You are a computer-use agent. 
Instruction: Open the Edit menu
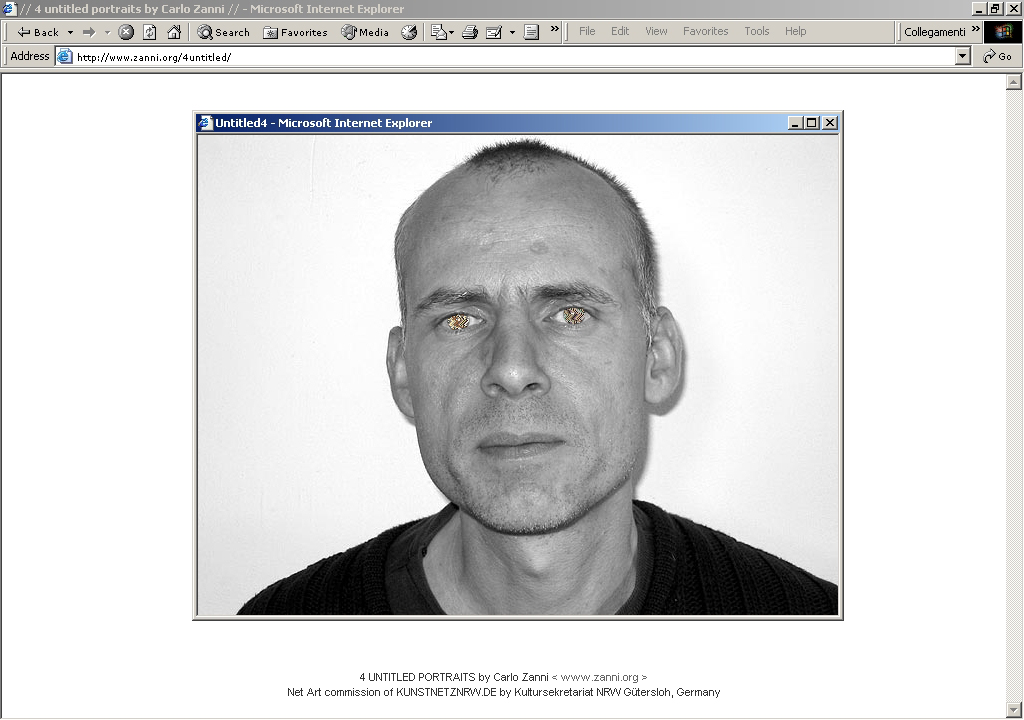coord(620,31)
